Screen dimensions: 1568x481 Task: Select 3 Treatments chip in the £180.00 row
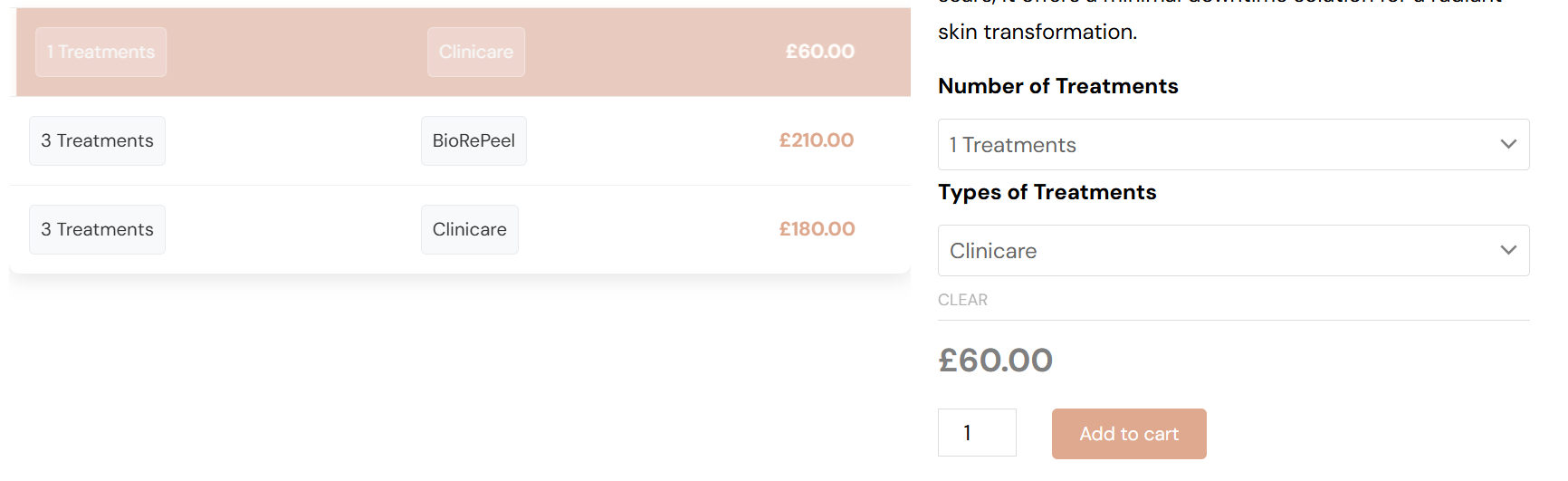click(x=97, y=230)
